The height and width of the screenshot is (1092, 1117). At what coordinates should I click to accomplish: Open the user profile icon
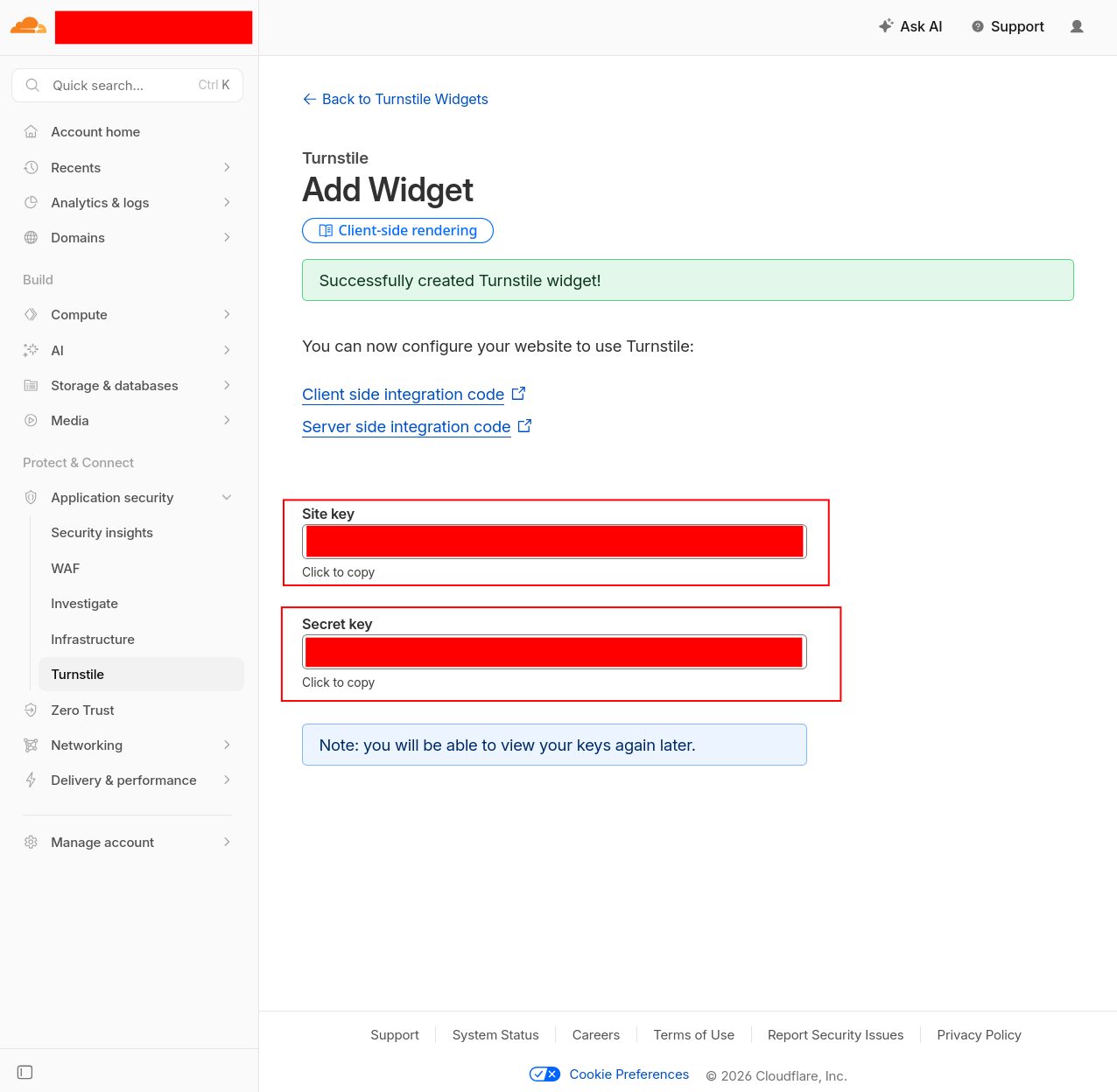click(1077, 26)
